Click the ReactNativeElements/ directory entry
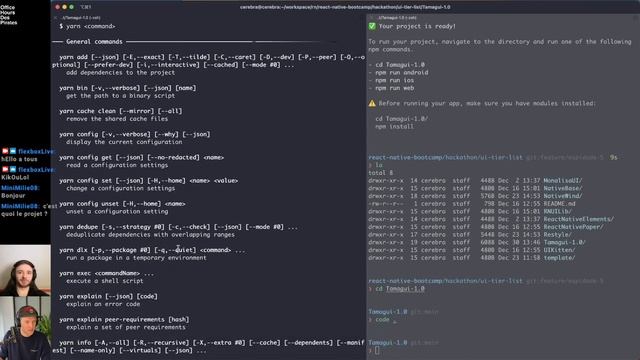 tap(578, 219)
